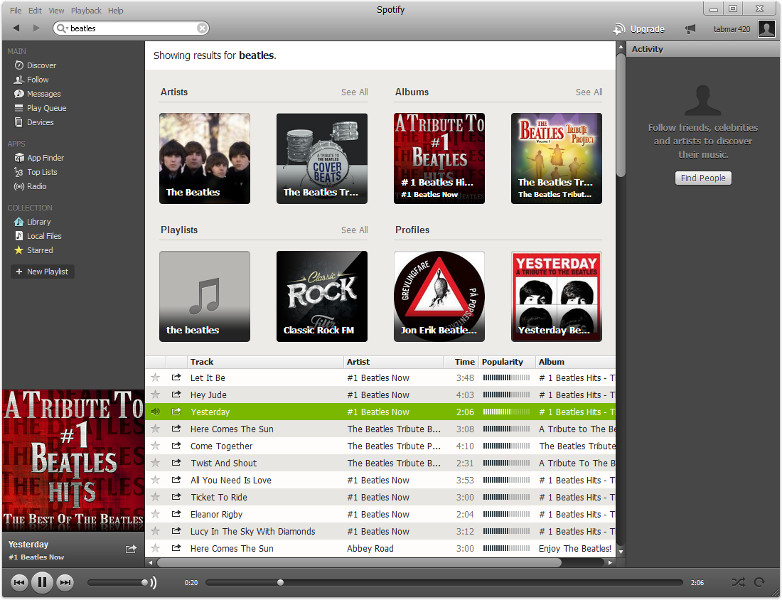Star the Let It Be track
Image resolution: width=782 pixels, height=600 pixels.
[155, 378]
